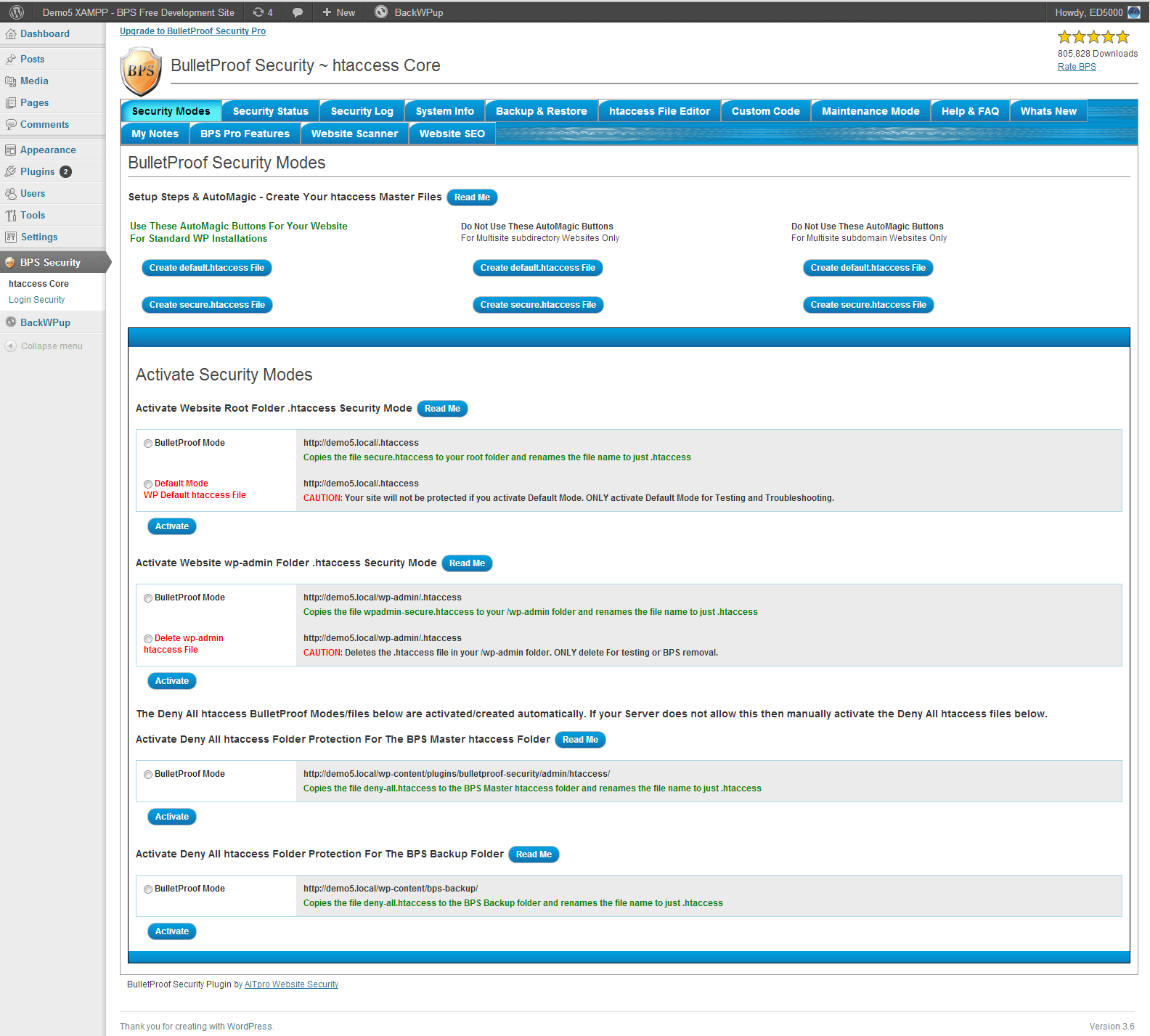Click the user avatar icon
The image size is (1150, 1036).
coord(1134,12)
